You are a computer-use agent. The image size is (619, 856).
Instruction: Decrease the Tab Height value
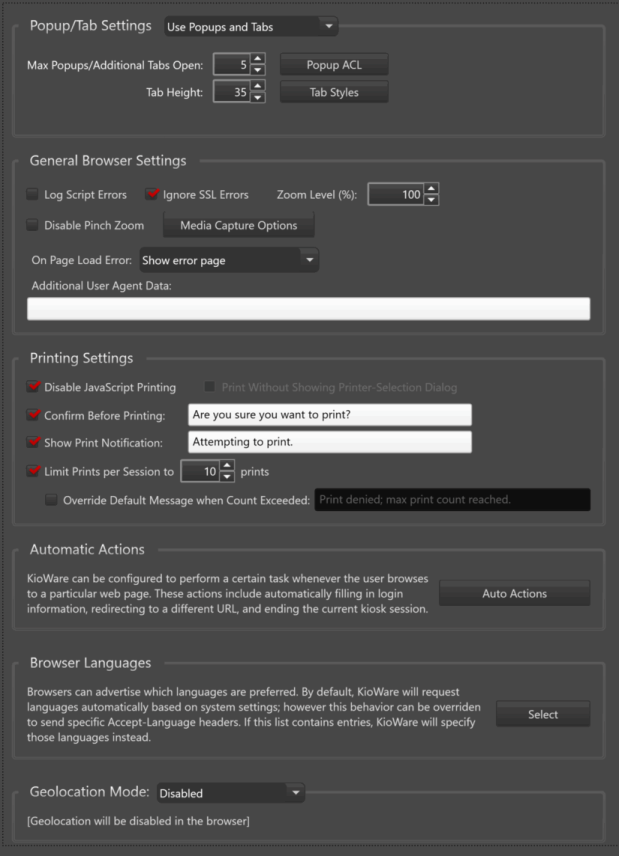pos(258,97)
